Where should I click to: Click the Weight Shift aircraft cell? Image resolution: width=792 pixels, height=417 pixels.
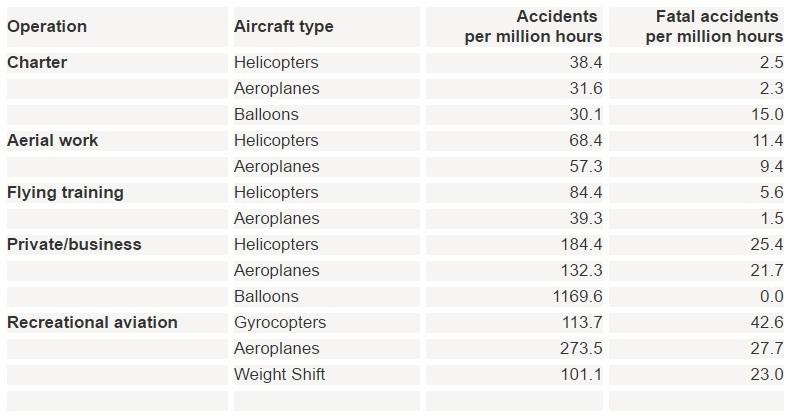pos(279,374)
